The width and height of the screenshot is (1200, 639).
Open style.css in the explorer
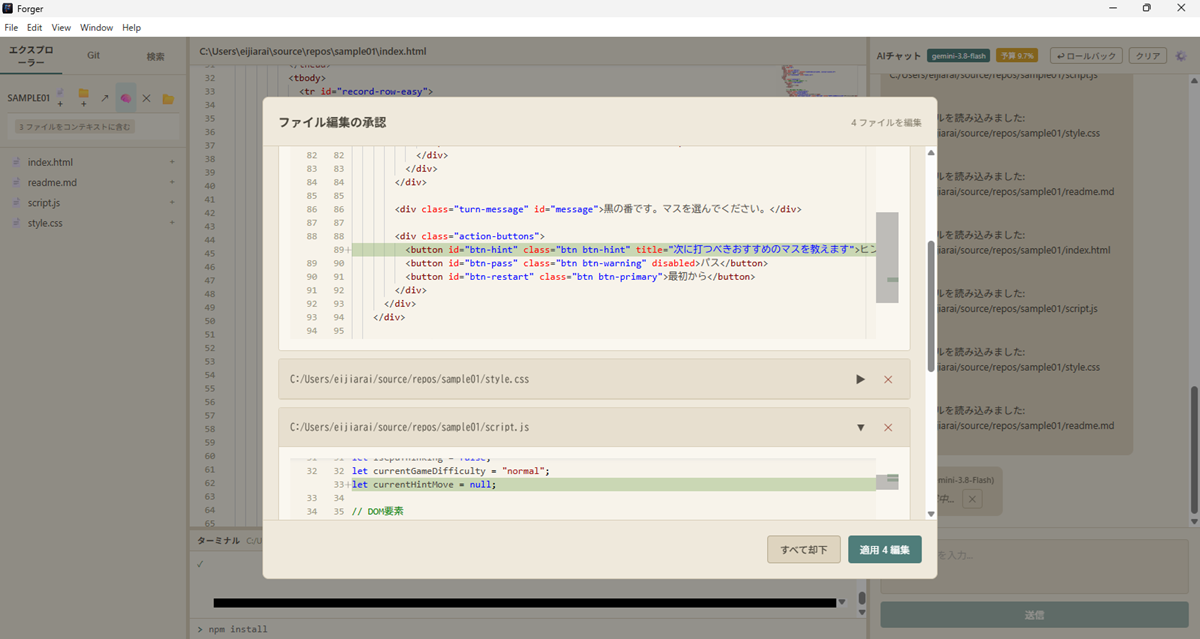coord(45,223)
